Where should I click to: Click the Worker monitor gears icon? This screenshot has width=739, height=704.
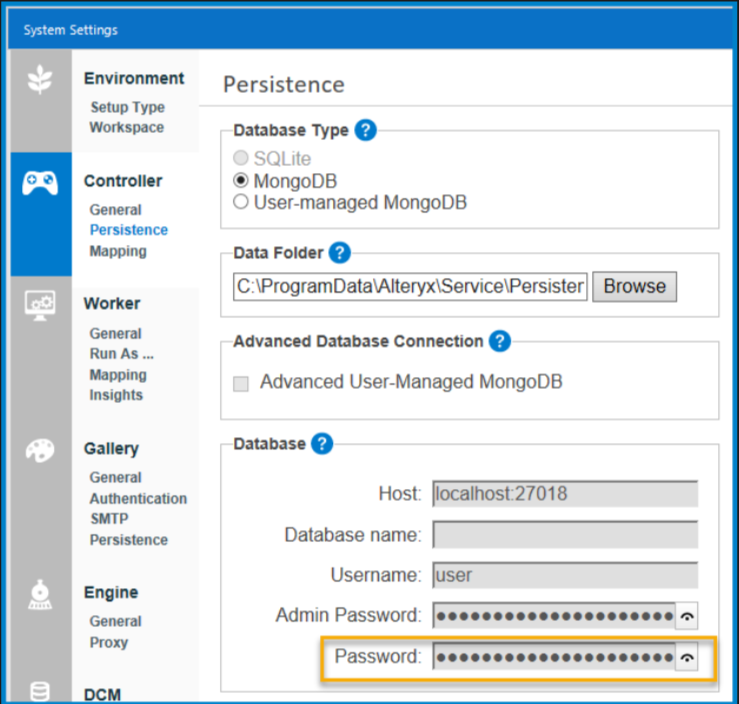point(40,305)
